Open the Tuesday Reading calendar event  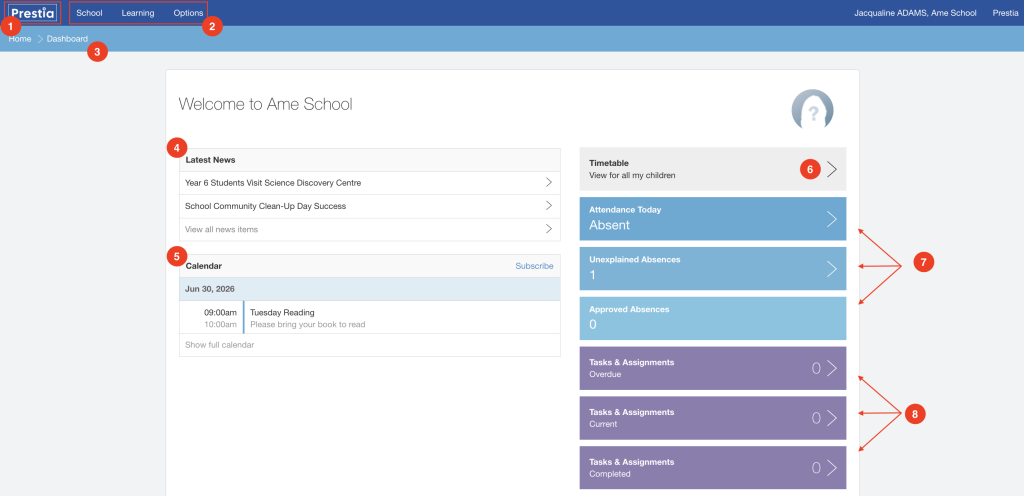(370, 318)
